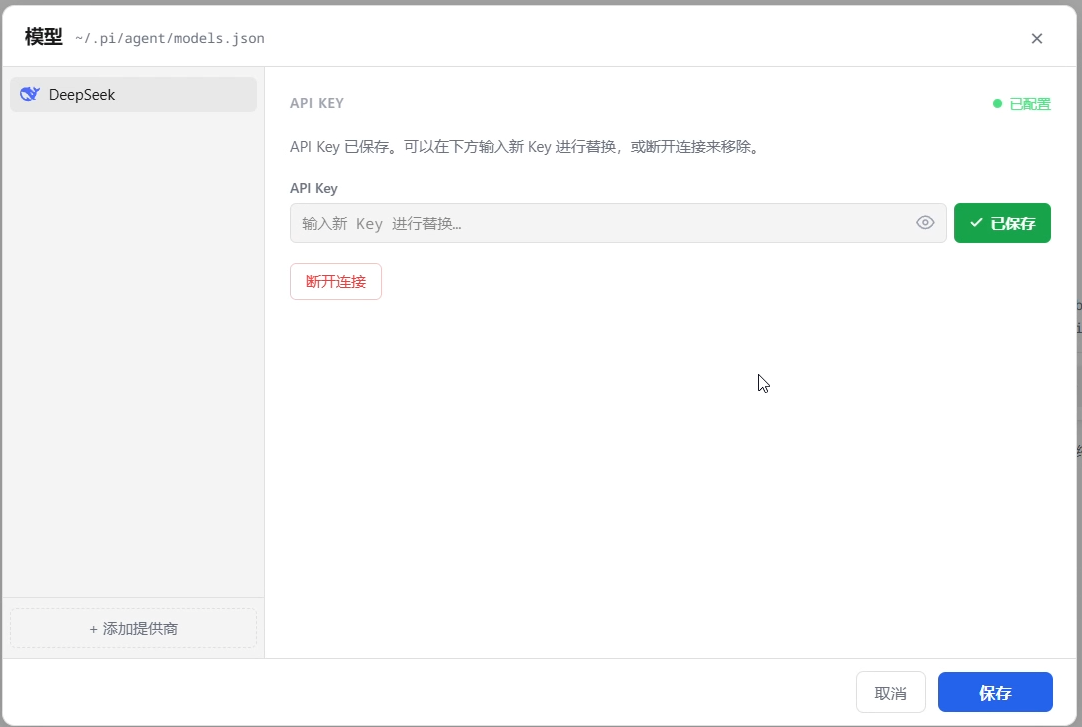Click the 已配置 status indicator
Viewport: 1082px width, 727px height.
1022,104
